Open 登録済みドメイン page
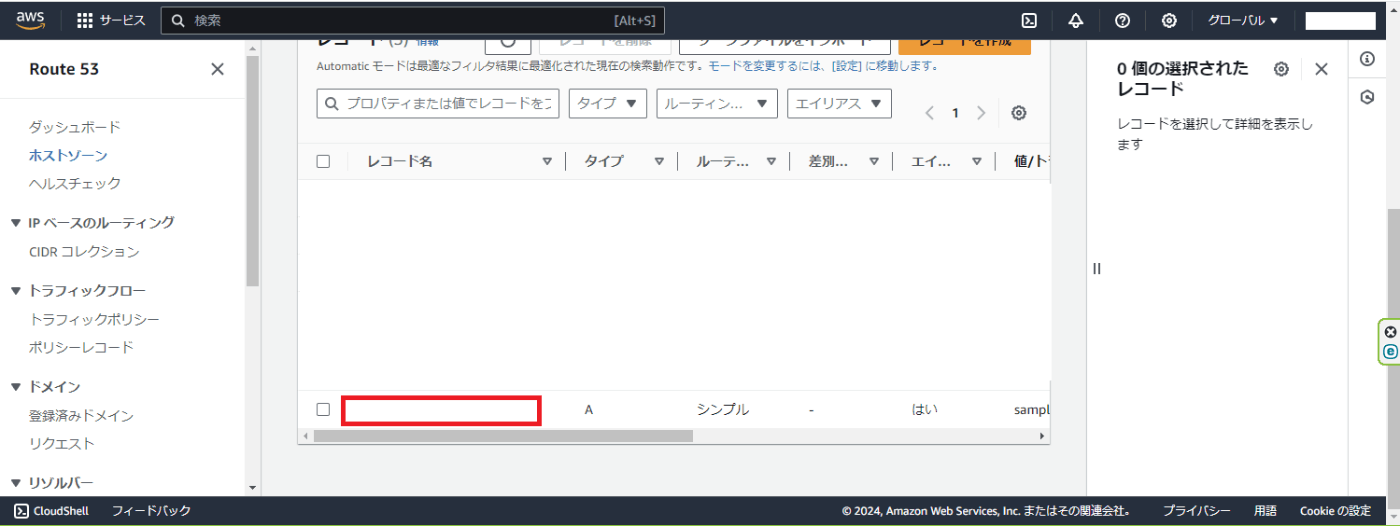 coord(81,415)
